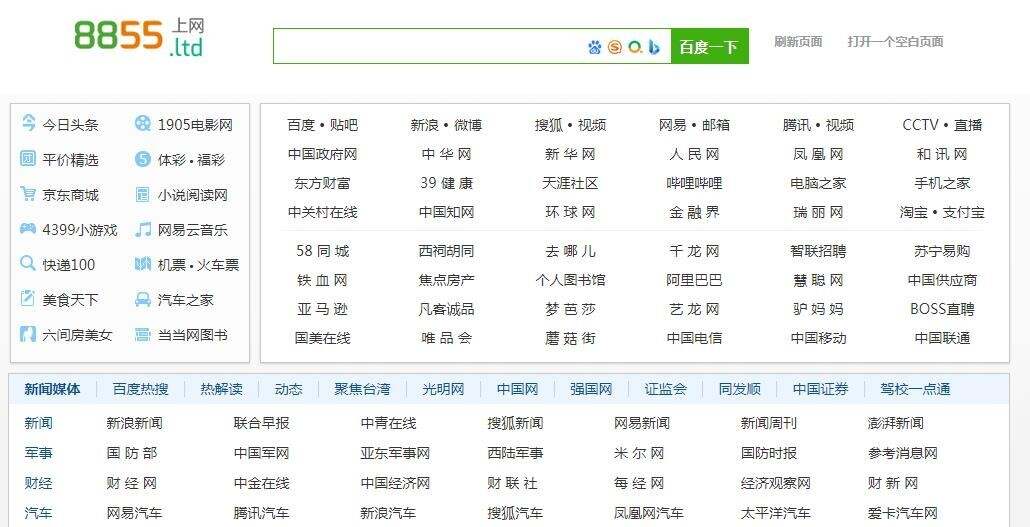1030x527 pixels.
Task: Select the Sogou search engine icon
Action: point(615,47)
